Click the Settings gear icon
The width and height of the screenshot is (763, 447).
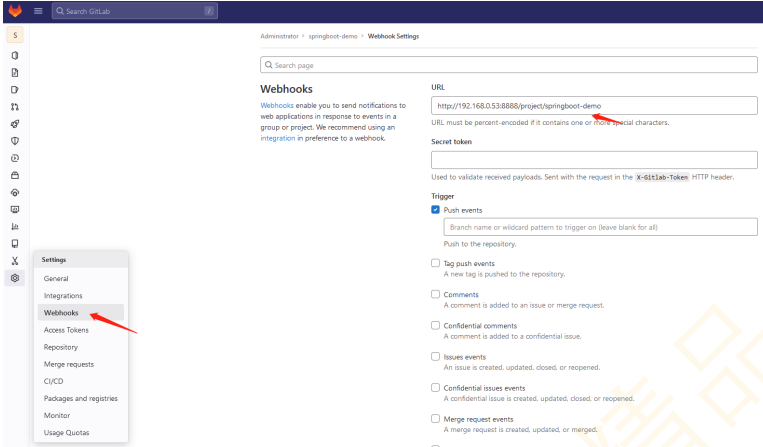click(x=15, y=278)
